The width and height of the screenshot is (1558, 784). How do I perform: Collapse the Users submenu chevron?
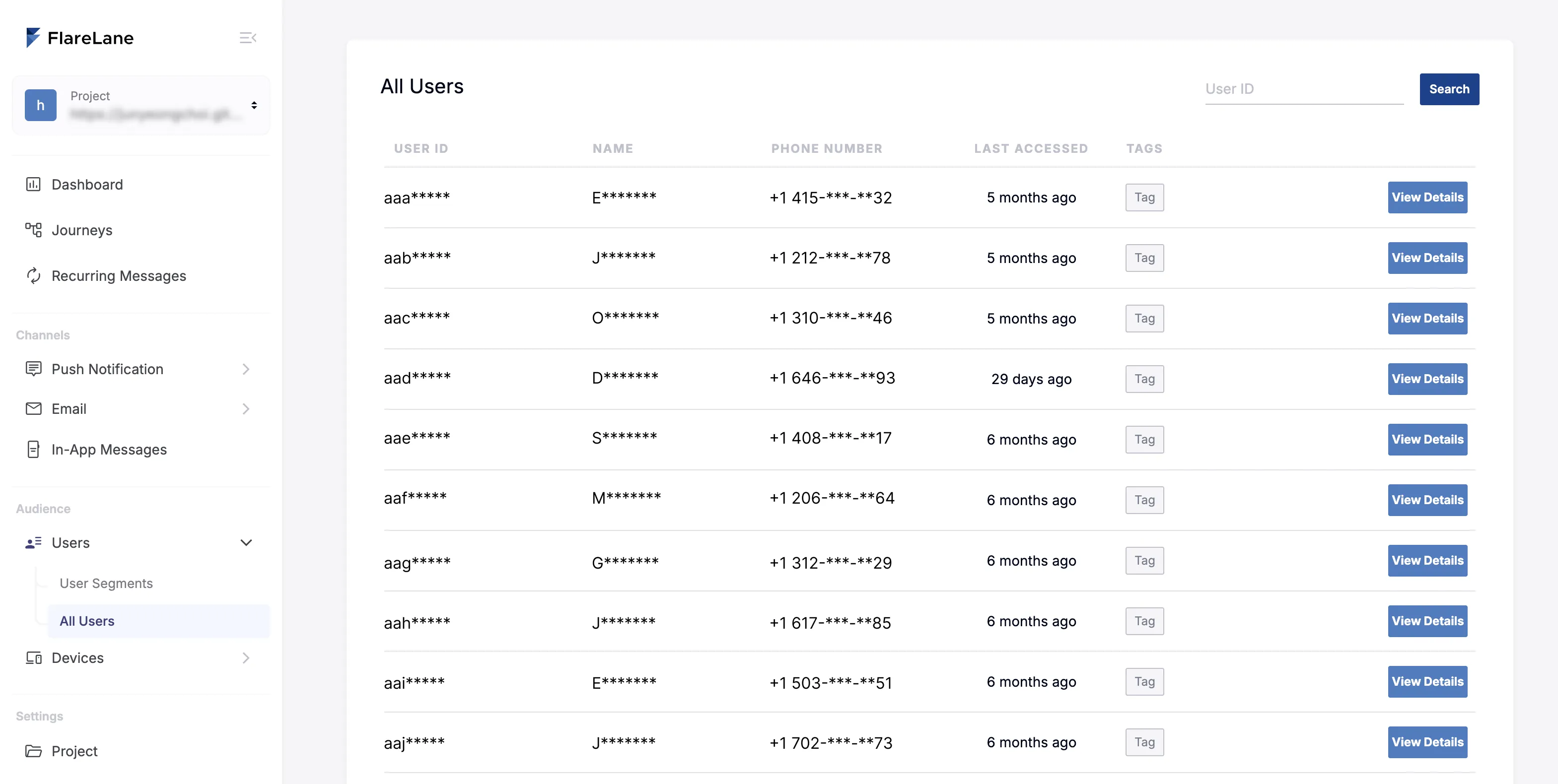point(246,542)
